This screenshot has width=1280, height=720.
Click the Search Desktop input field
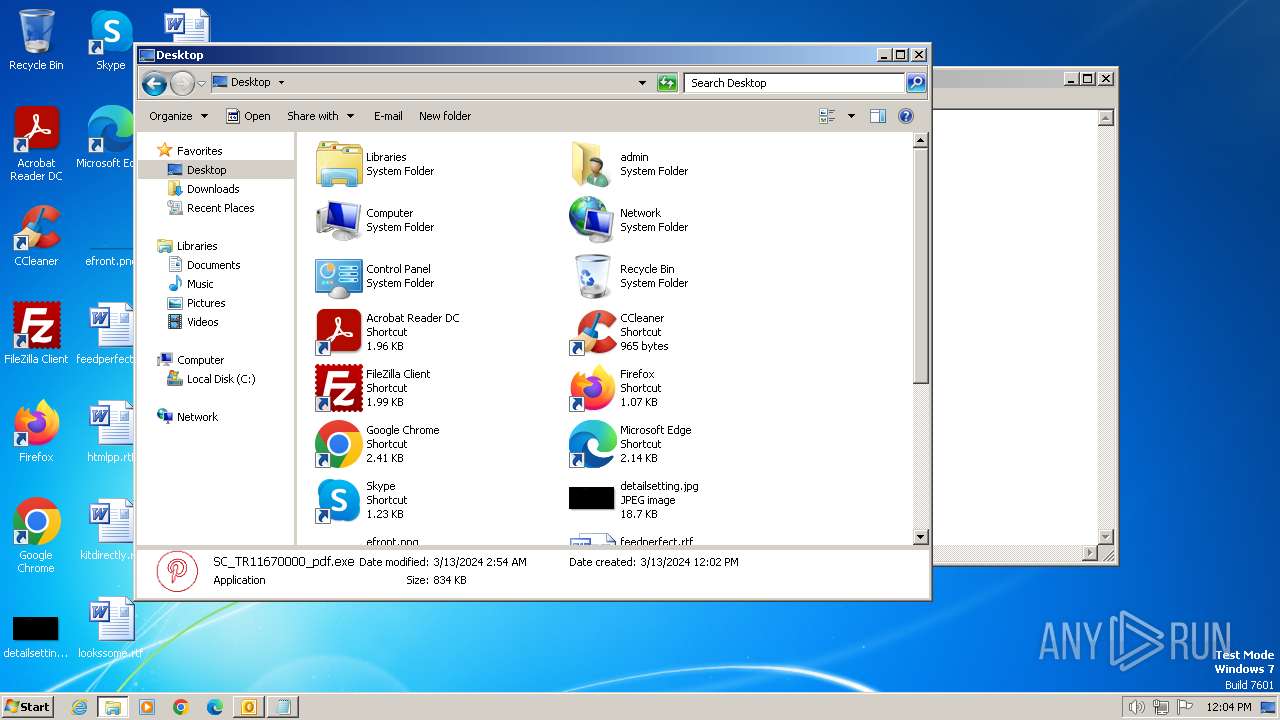(x=795, y=83)
